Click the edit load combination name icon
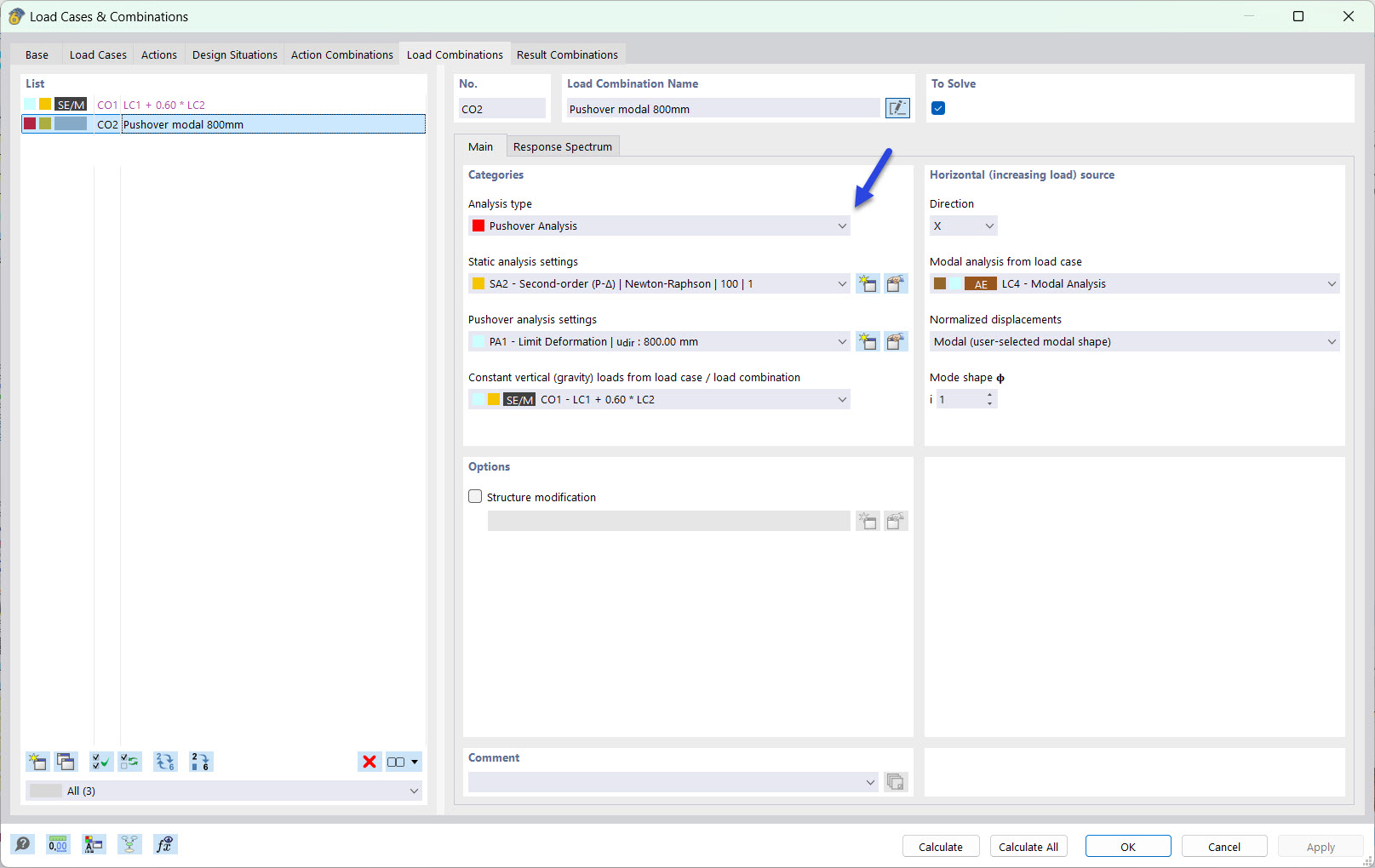Screen dimensions: 1375x868 (897, 108)
